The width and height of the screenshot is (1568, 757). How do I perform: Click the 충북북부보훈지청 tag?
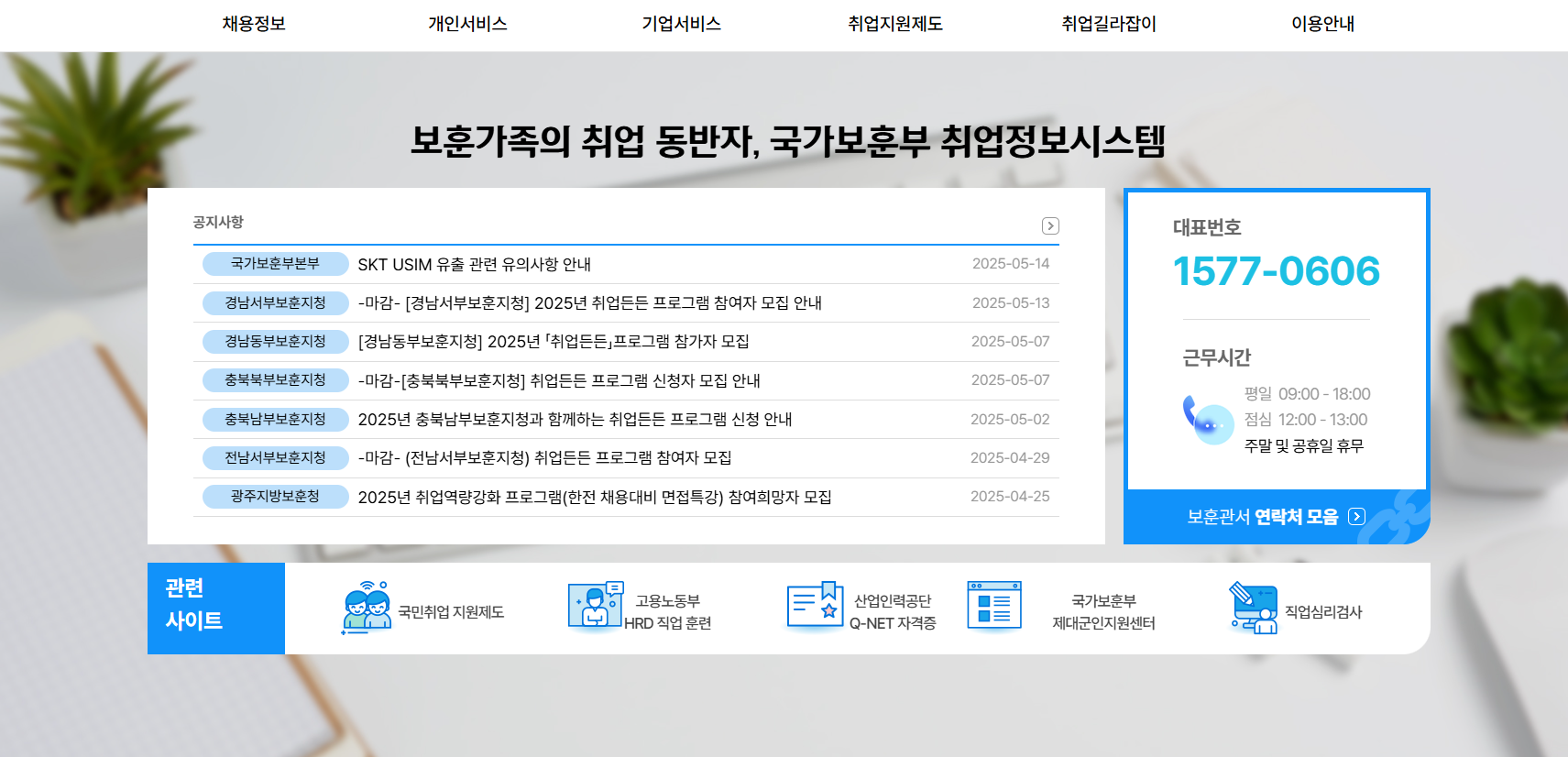[275, 380]
